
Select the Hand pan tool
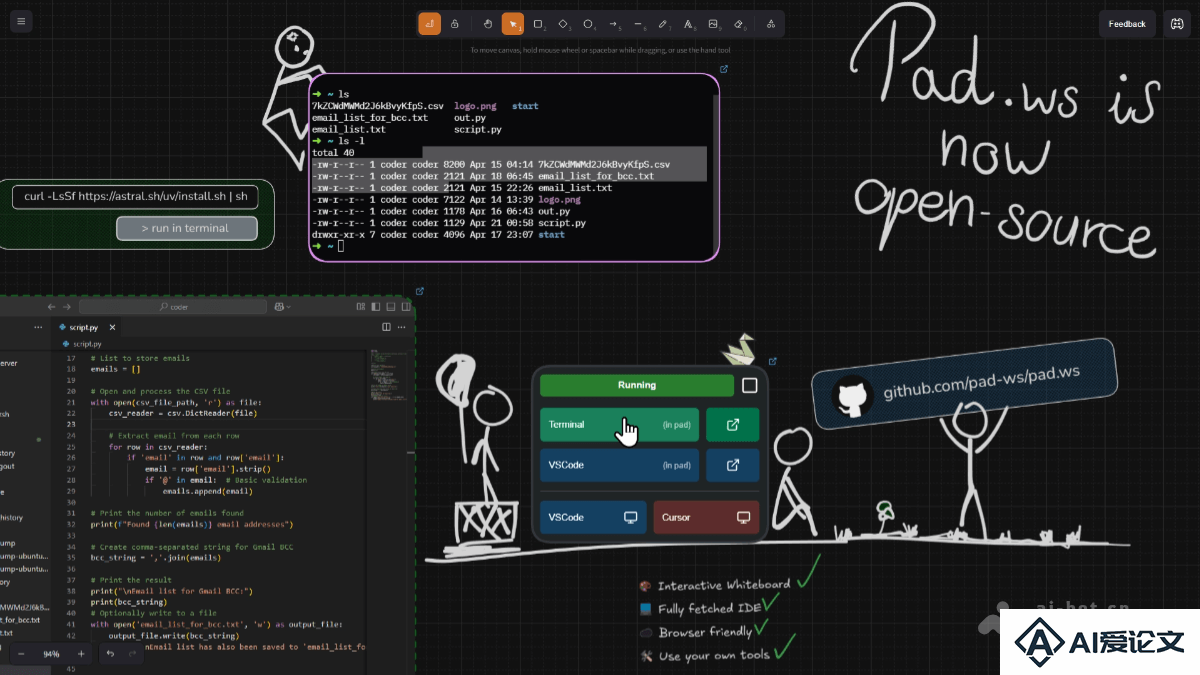[x=488, y=23]
